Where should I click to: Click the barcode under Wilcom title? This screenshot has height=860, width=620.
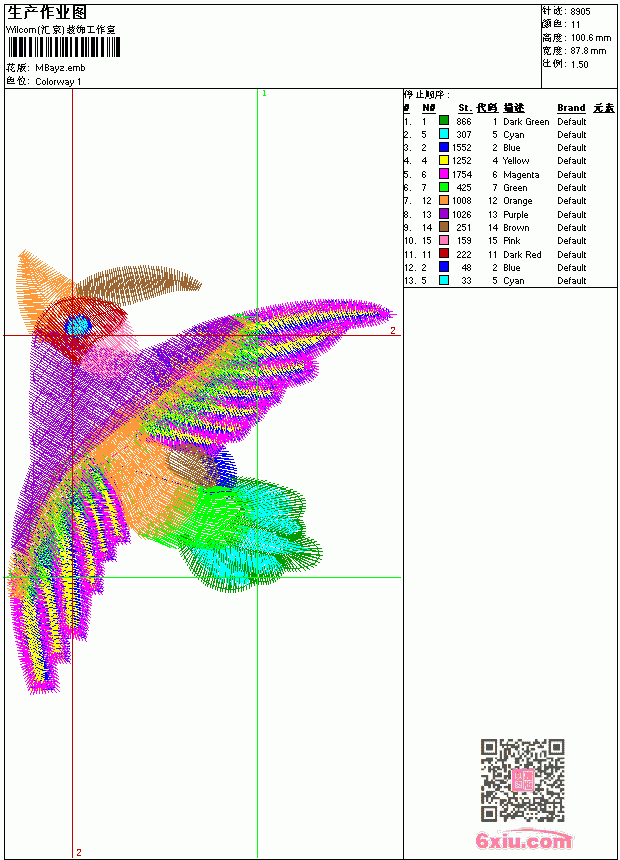pyautogui.click(x=64, y=48)
